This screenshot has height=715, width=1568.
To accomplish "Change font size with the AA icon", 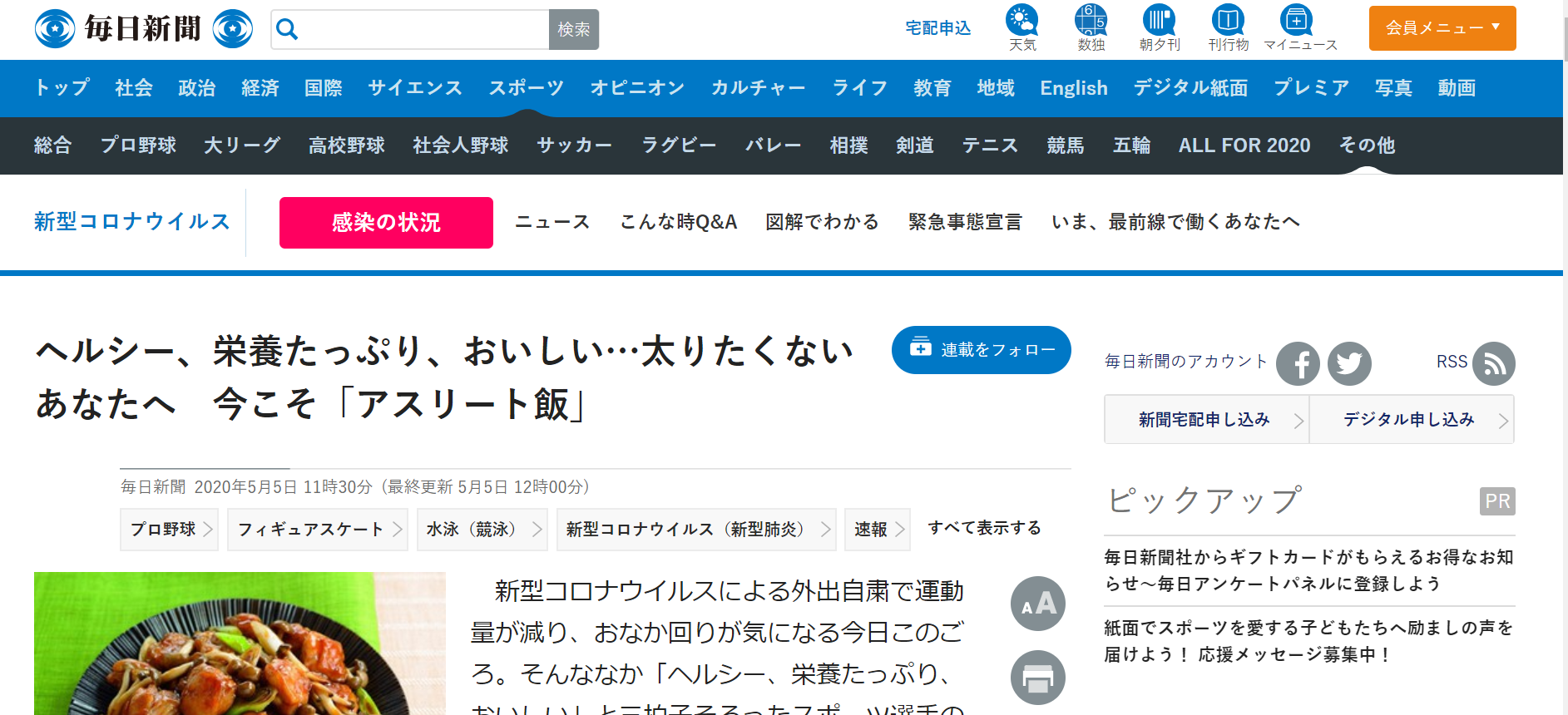I will point(1038,604).
